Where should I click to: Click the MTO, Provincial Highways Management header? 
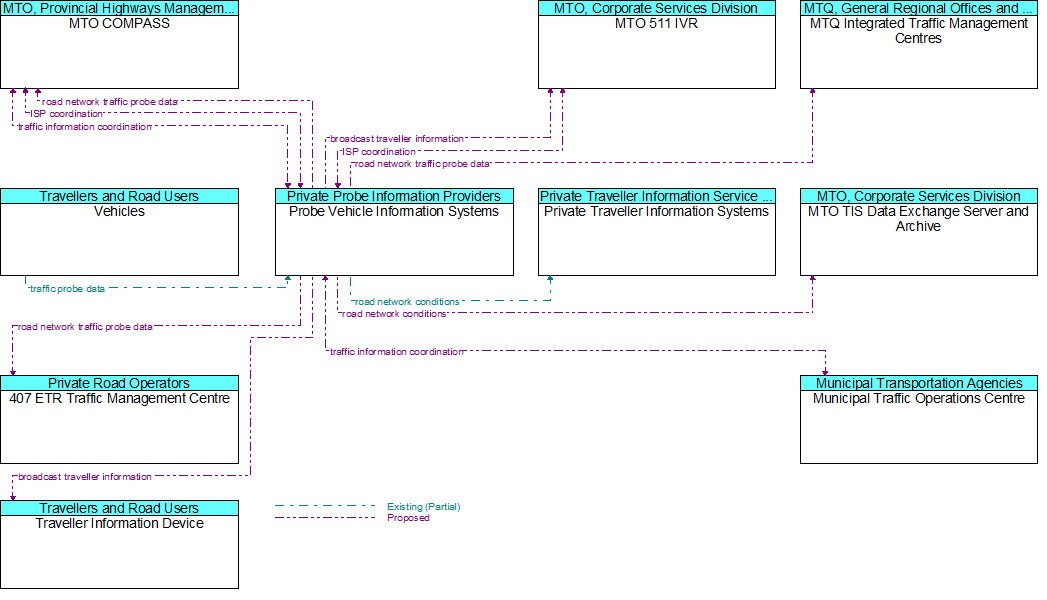(x=120, y=9)
